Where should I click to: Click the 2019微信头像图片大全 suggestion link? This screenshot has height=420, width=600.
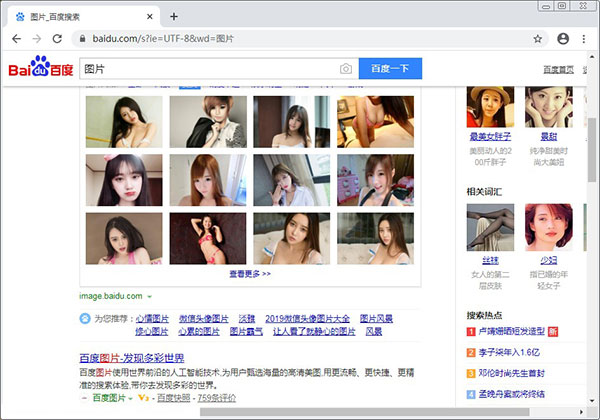[x=307, y=319]
